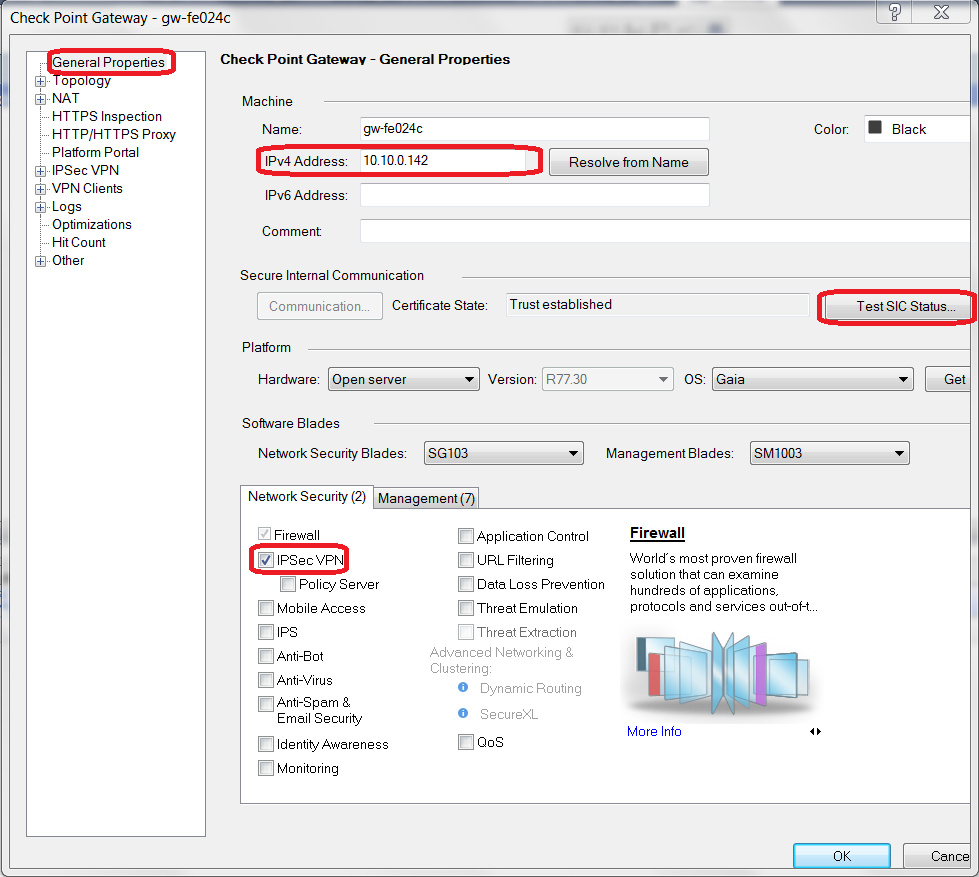Click the SecureXL info icon
The image size is (979, 877).
click(463, 714)
